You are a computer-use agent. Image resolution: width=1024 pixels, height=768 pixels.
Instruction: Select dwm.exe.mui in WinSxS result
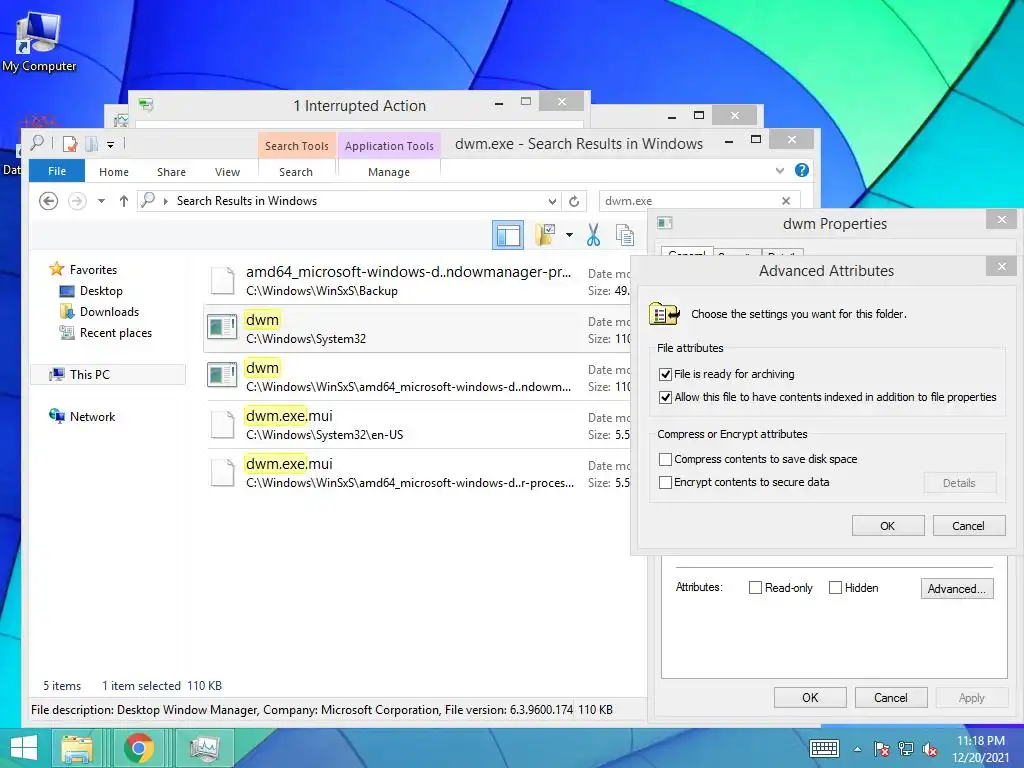[418, 473]
